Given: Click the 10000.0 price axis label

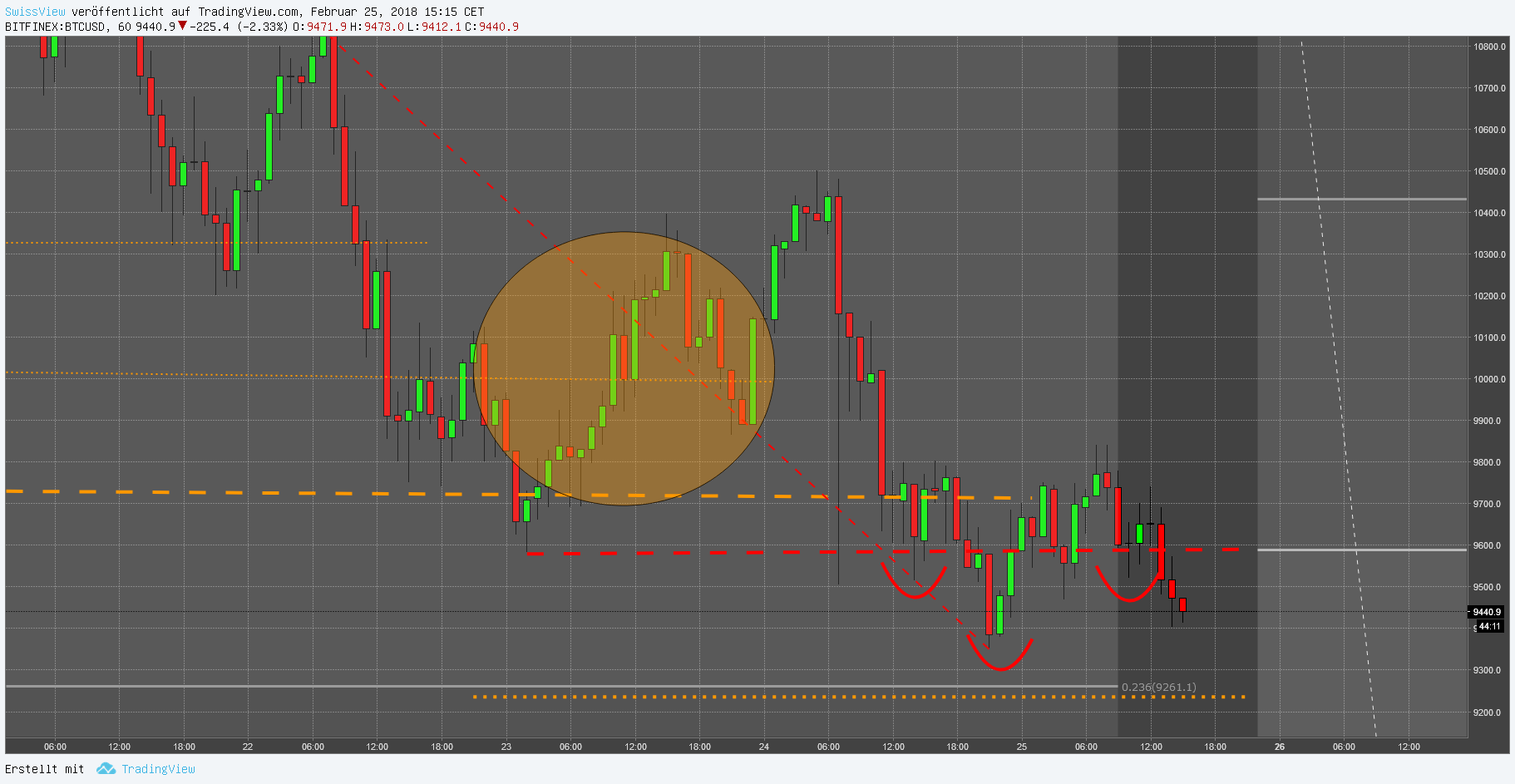Looking at the screenshot, I should [x=1489, y=379].
